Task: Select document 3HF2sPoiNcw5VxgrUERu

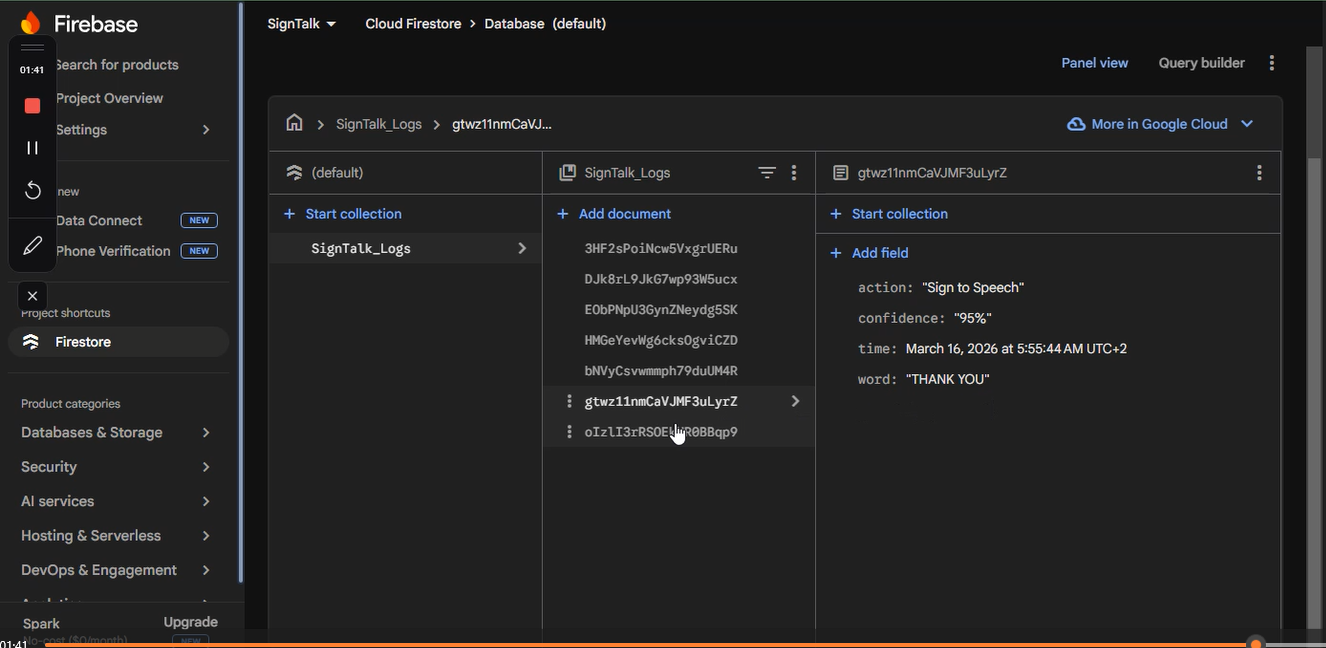Action: [x=660, y=248]
